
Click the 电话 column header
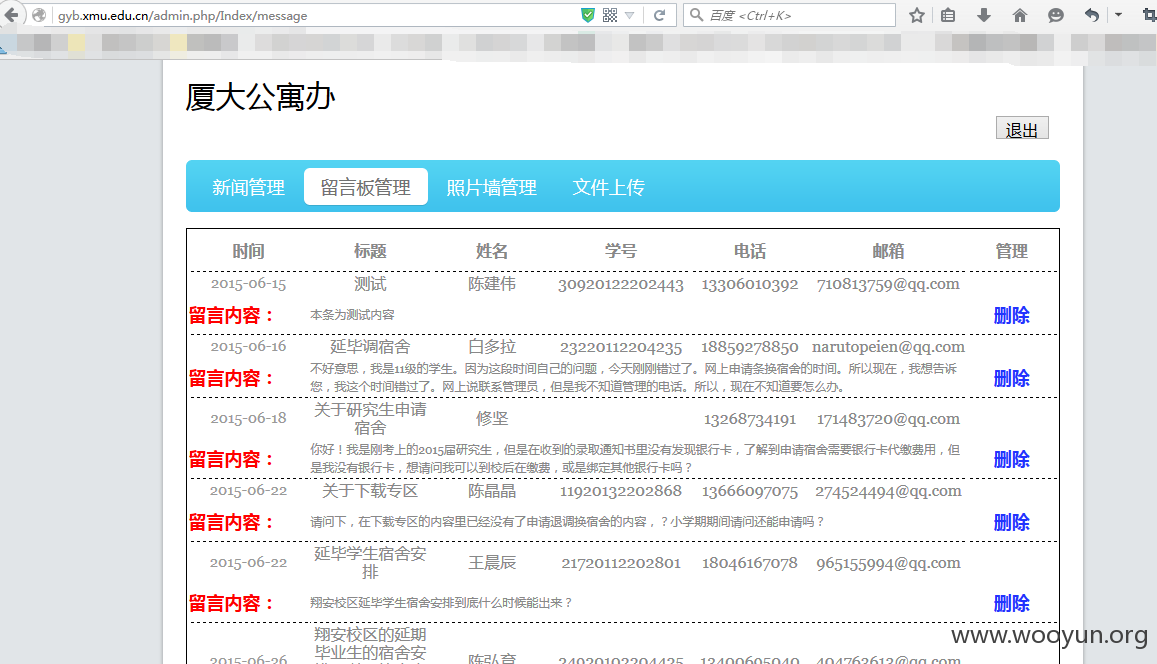(x=750, y=251)
